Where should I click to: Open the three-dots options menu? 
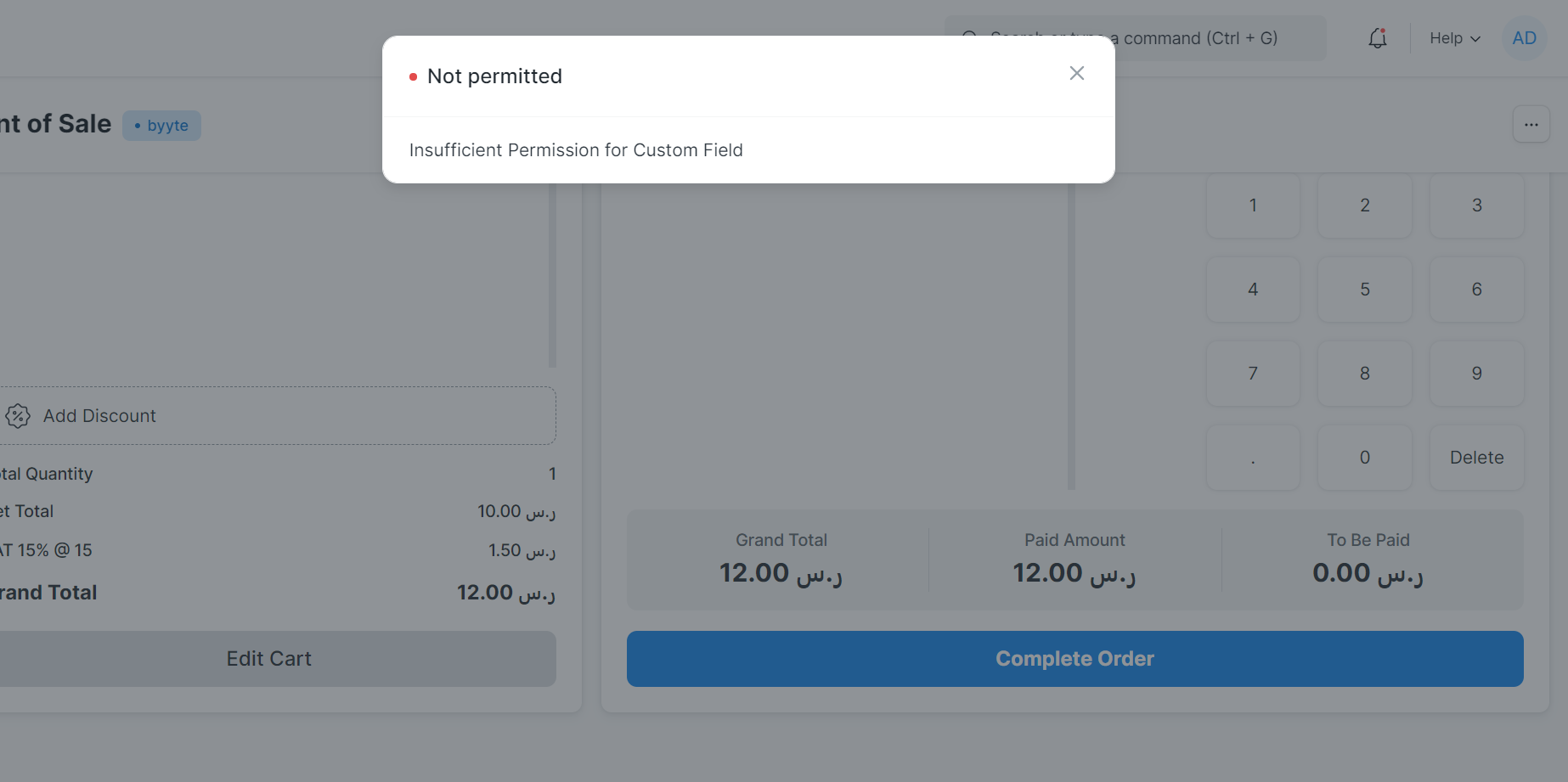pyautogui.click(x=1531, y=125)
